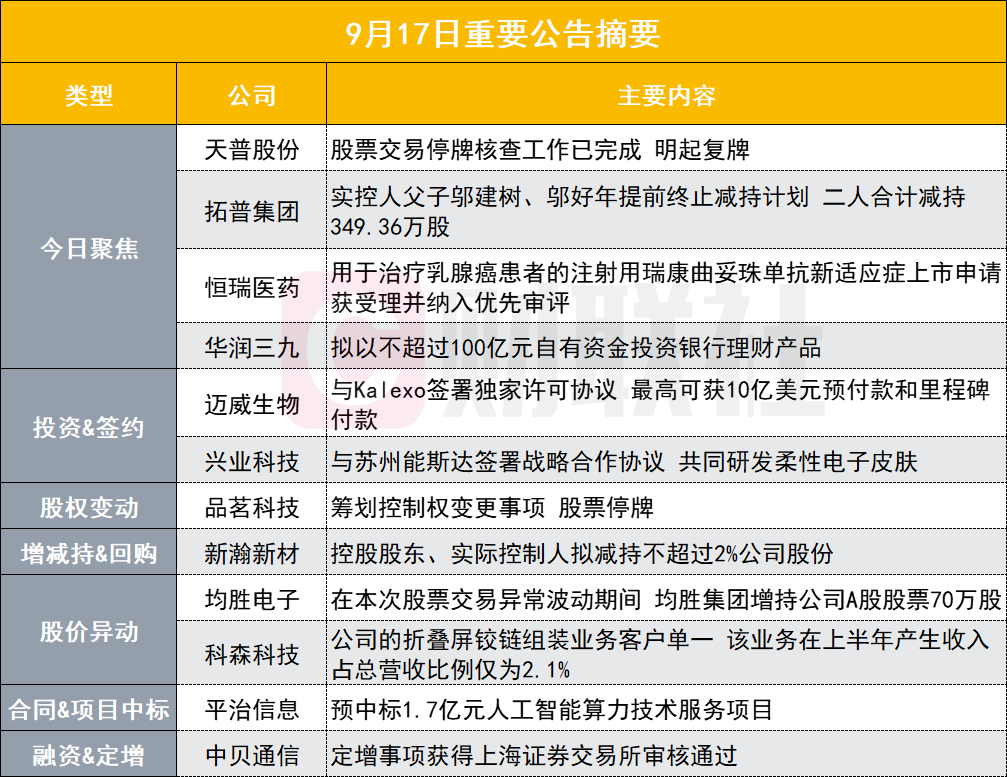Select the 类型 column header
Viewport: 1007px width, 777px height.
click(88, 95)
